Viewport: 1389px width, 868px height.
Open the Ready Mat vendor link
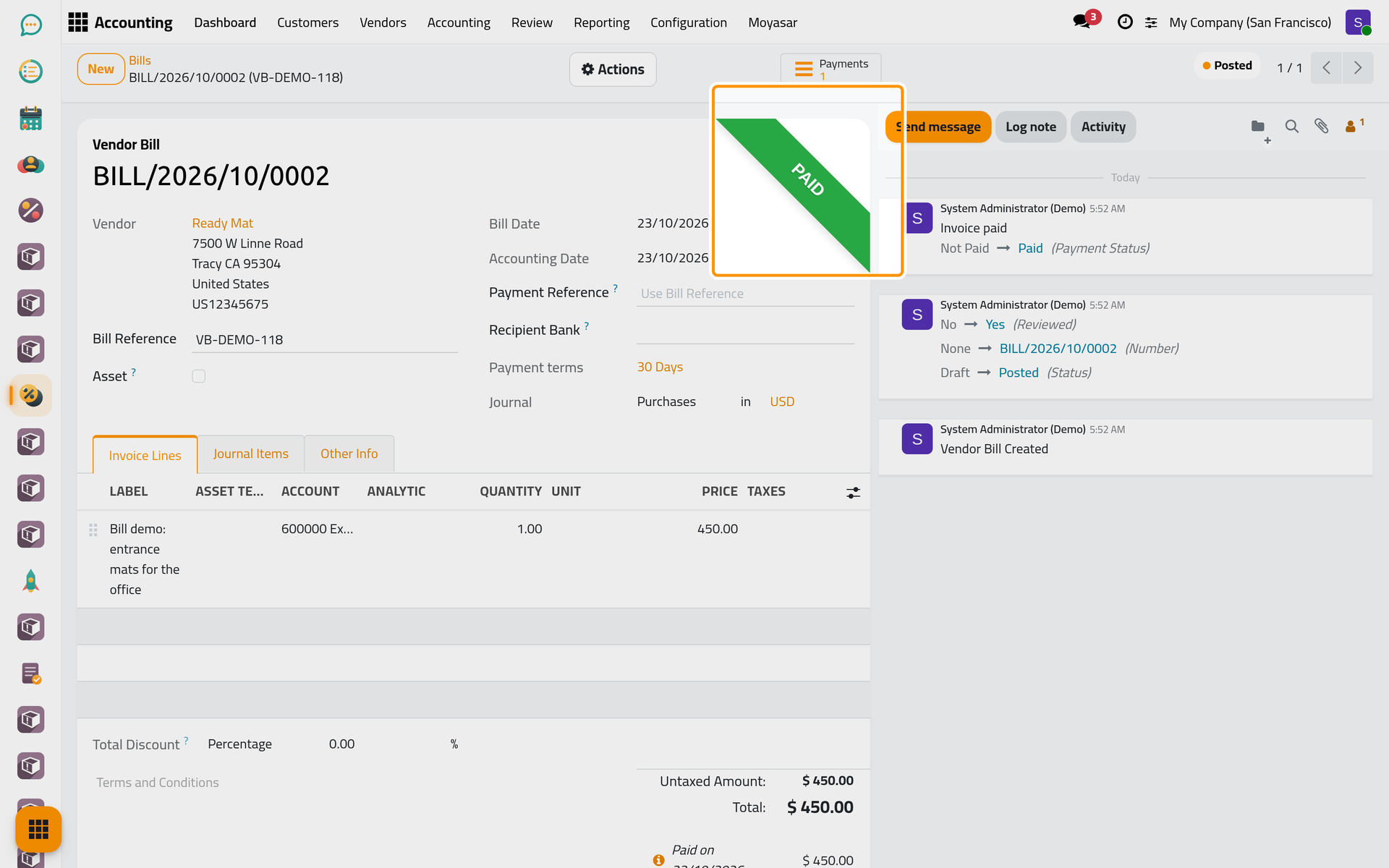pyautogui.click(x=222, y=224)
